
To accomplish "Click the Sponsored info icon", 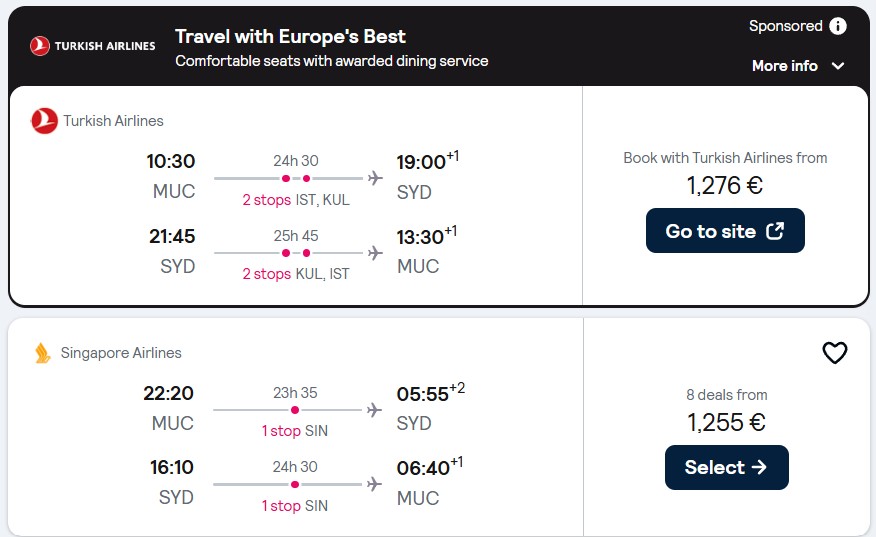I will pyautogui.click(x=837, y=26).
